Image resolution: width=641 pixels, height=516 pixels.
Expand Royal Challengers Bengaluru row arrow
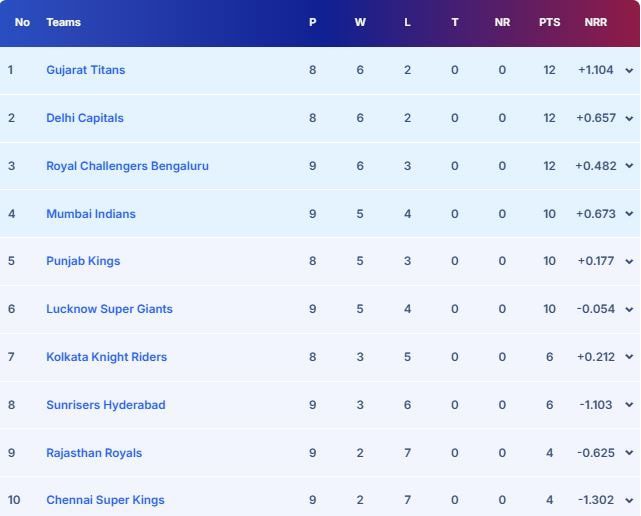coord(629,166)
